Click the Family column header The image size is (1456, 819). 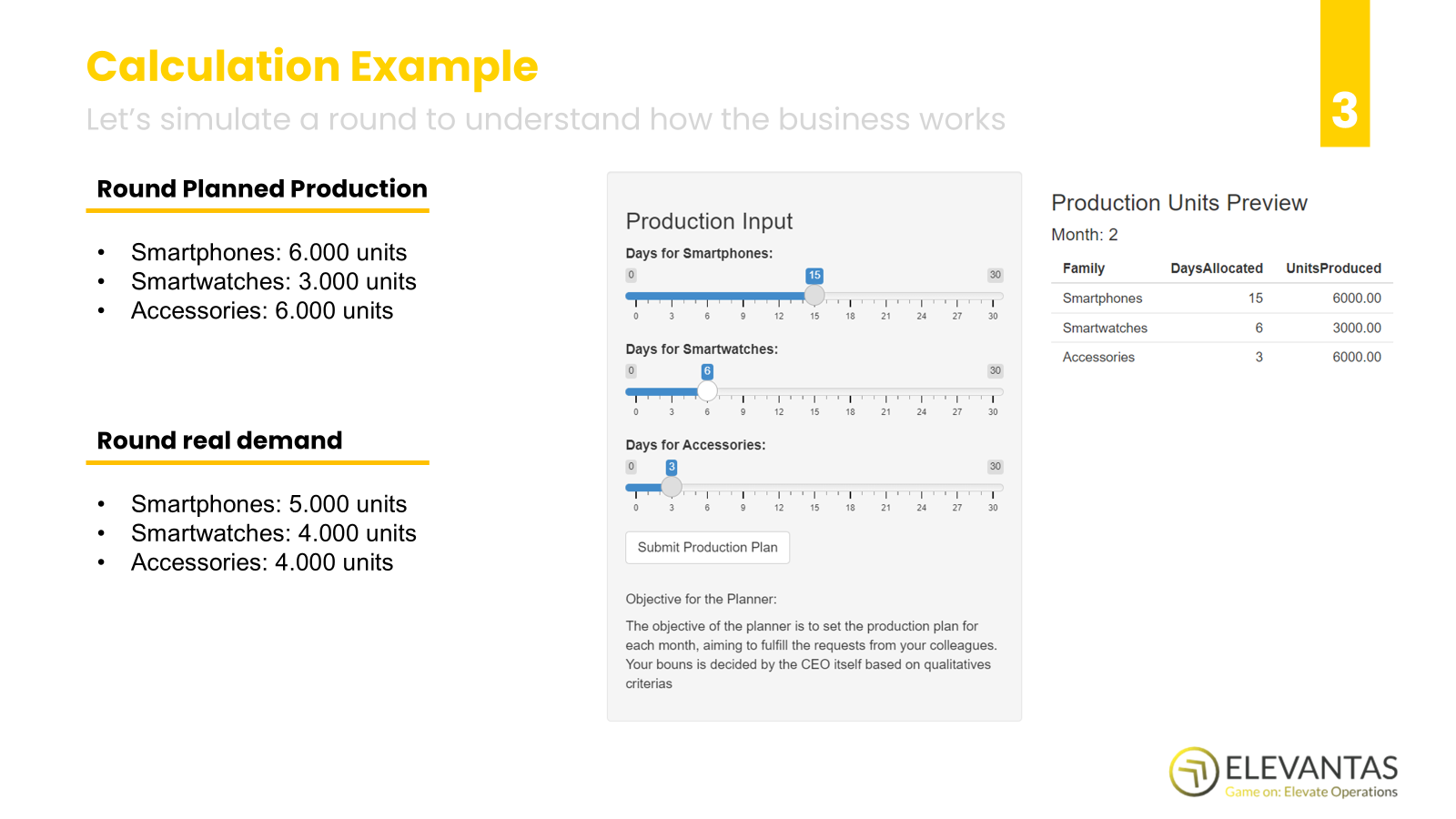pyautogui.click(x=1083, y=268)
